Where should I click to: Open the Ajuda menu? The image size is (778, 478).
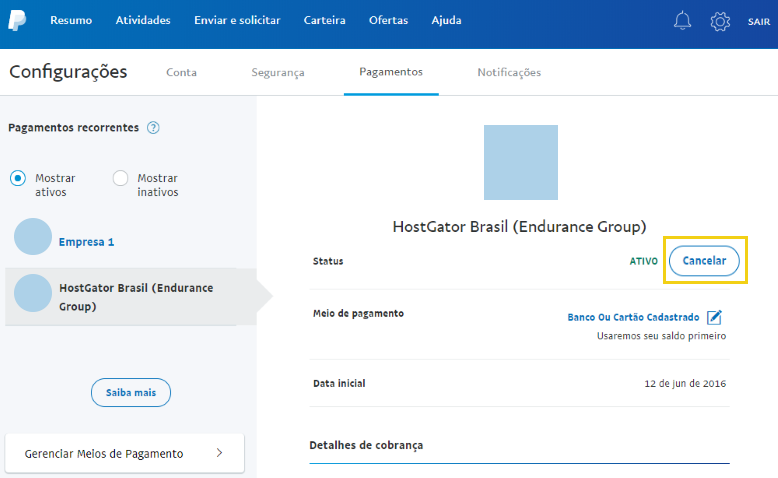click(447, 20)
